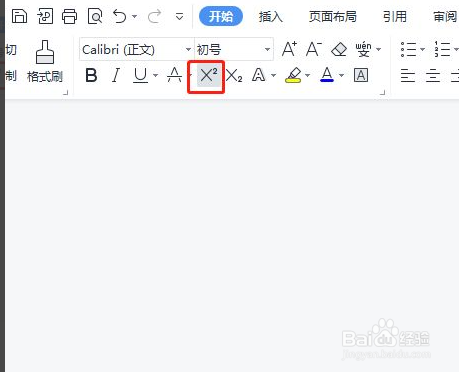This screenshot has width=459, height=372.
Task: Click the Undo arrow icon
Action: [120, 16]
